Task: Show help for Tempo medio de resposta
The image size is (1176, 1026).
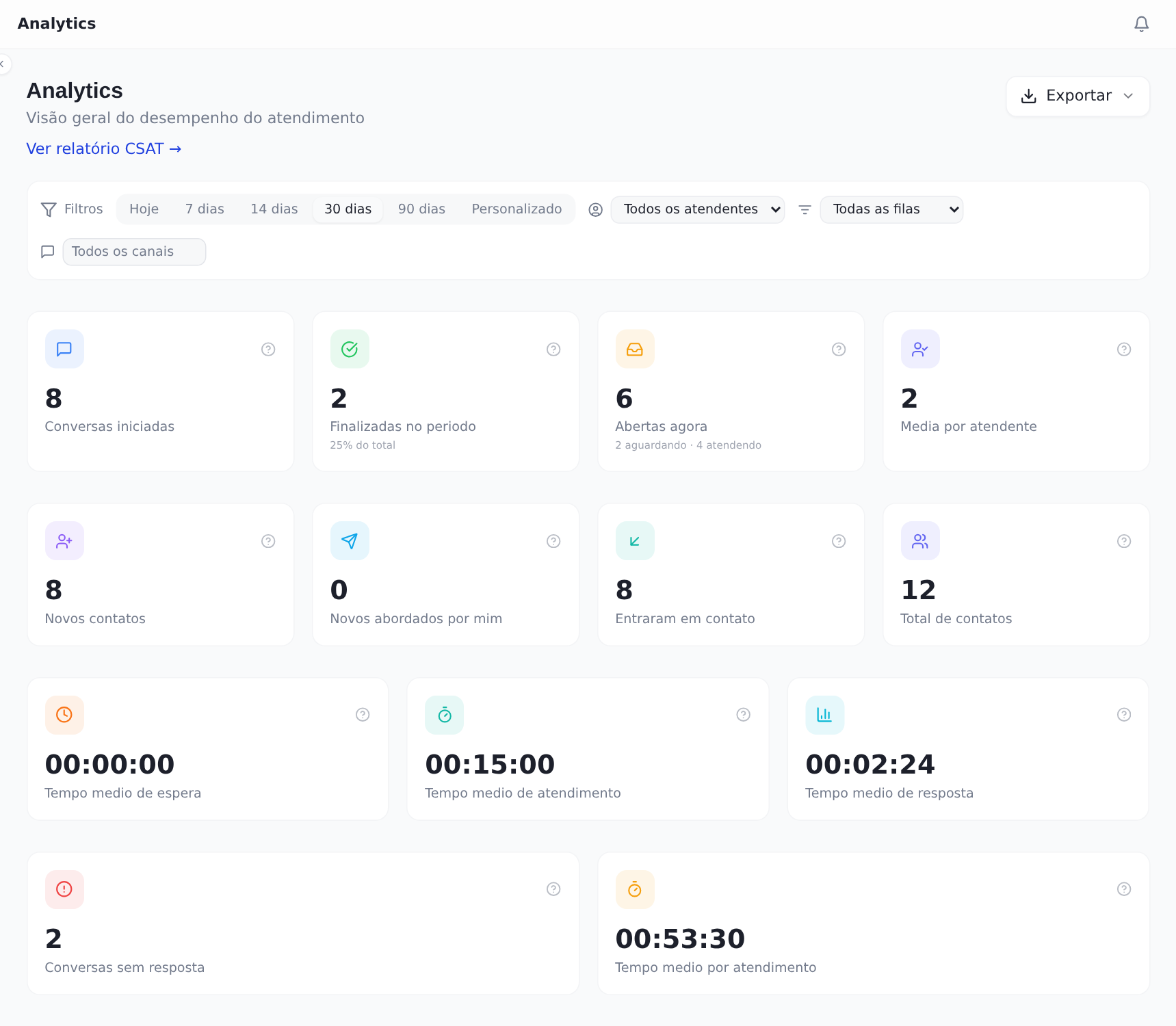Action: 1124,715
